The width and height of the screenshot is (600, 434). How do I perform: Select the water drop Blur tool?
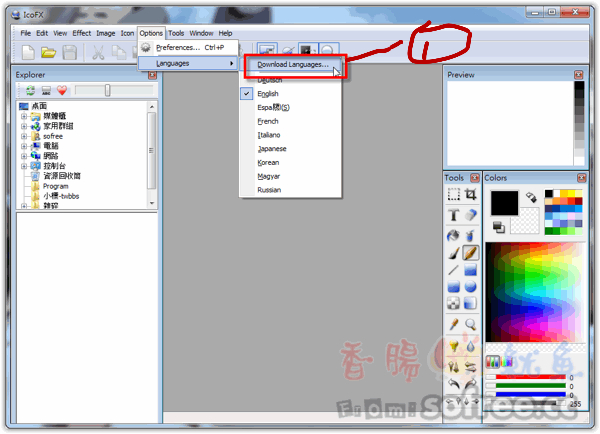tap(471, 346)
